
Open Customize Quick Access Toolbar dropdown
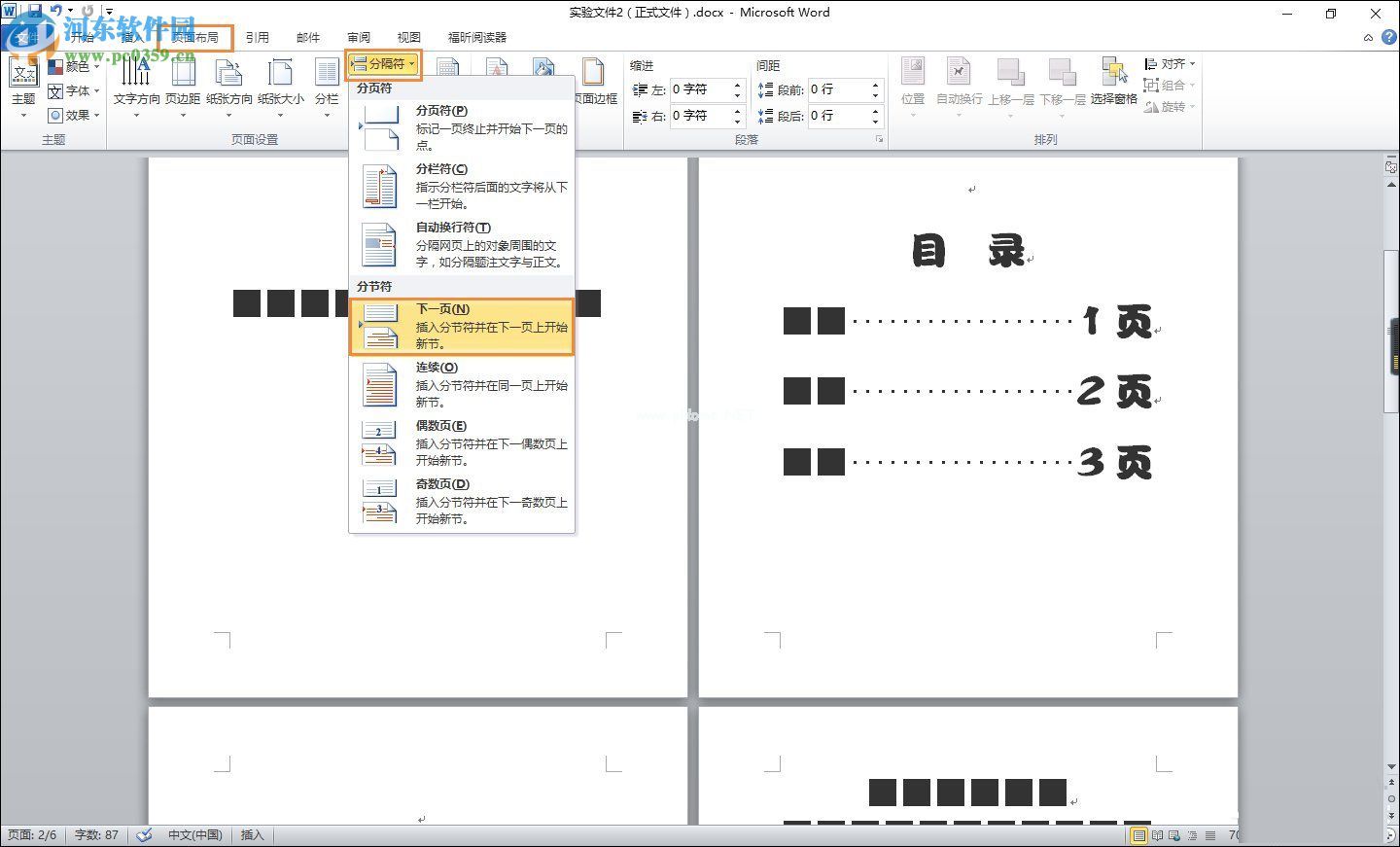pos(109,13)
